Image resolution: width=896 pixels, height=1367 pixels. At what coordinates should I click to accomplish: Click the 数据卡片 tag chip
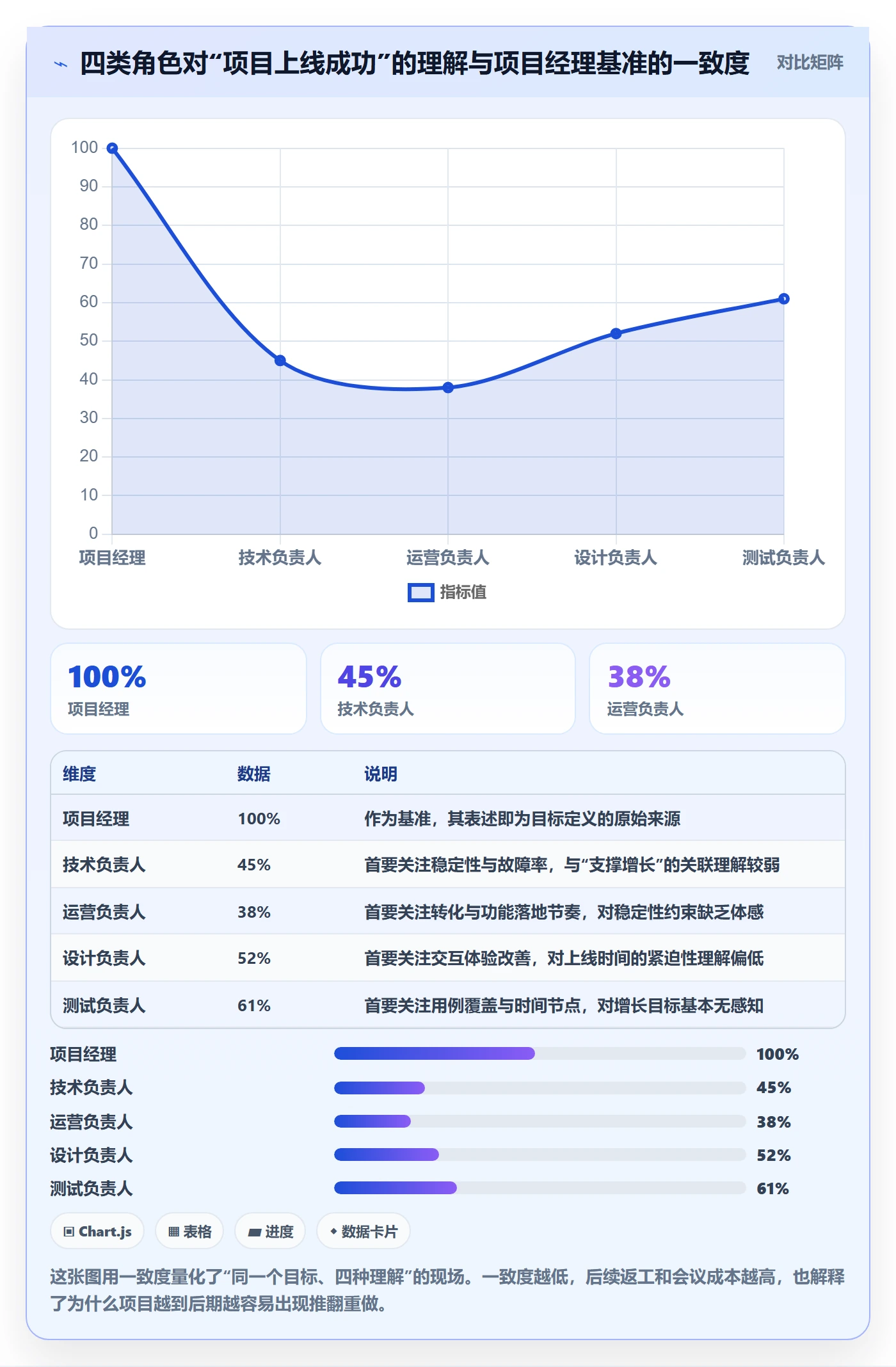pyautogui.click(x=364, y=1231)
